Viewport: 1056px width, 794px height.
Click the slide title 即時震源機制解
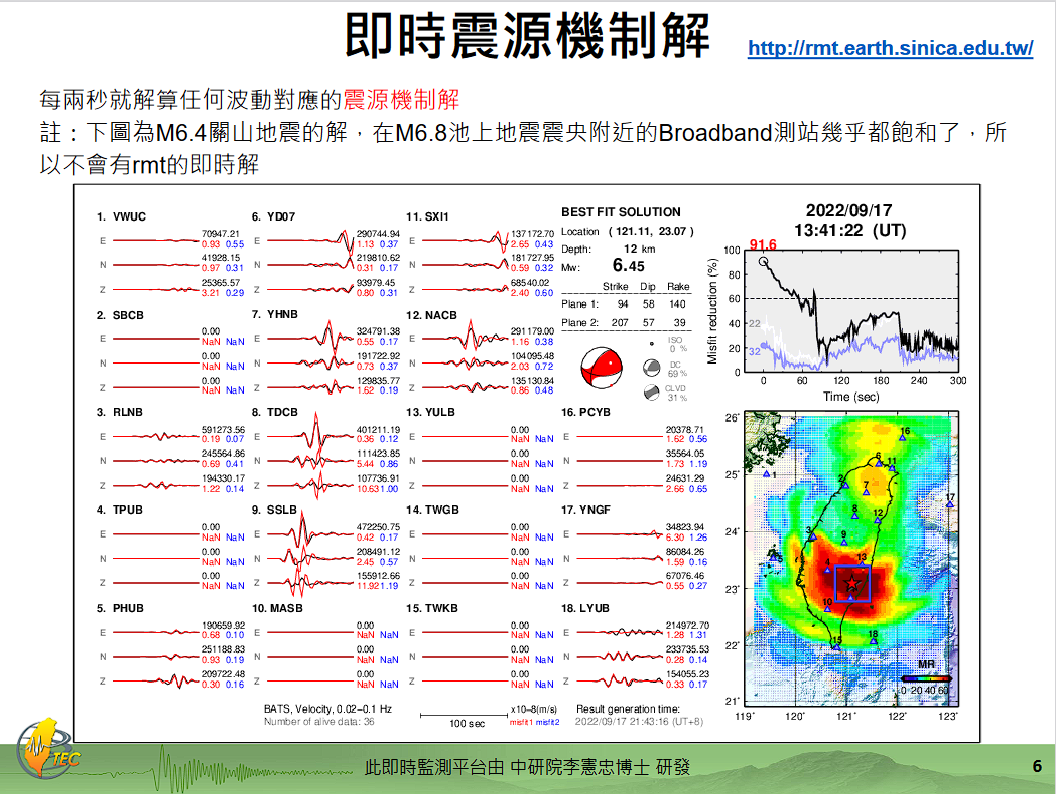(527, 35)
